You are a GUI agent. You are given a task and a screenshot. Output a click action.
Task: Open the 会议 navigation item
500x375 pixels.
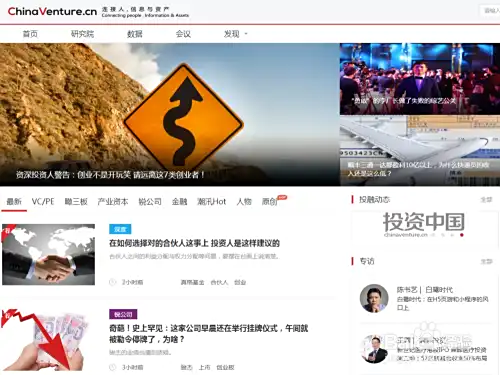pos(183,34)
